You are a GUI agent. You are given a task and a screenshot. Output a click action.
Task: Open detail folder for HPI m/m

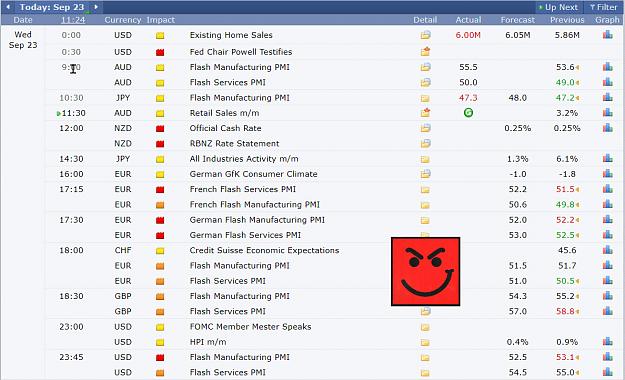click(x=425, y=343)
